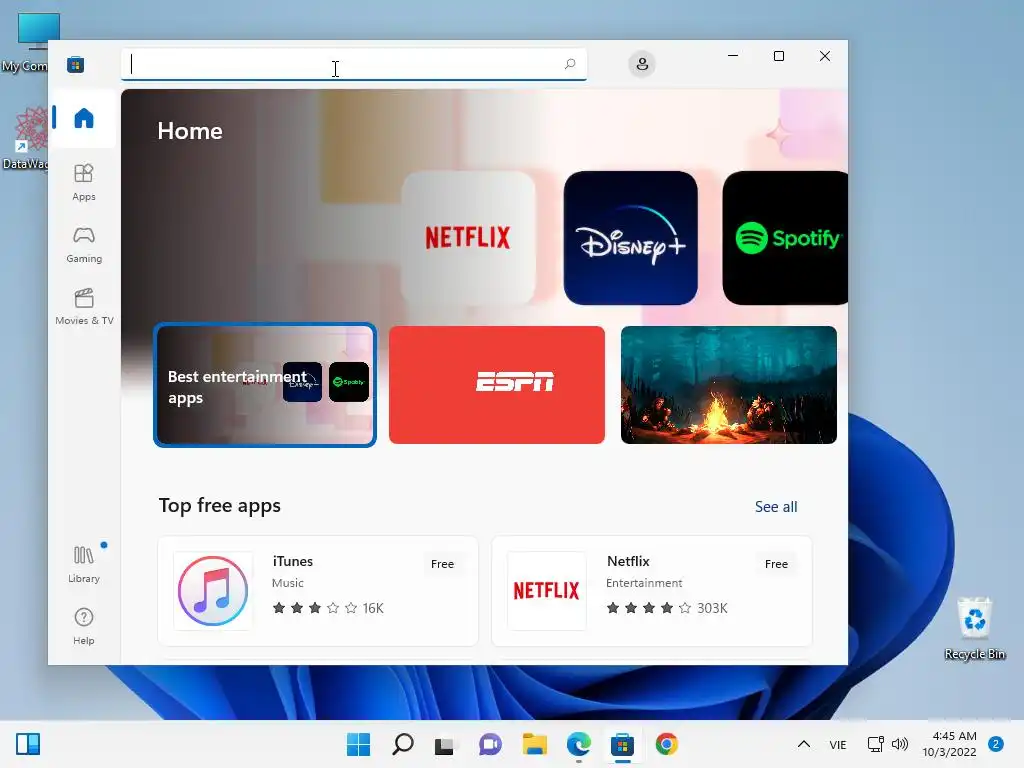Viewport: 1024px width, 768px height.
Task: Open the Help page
Action: [84, 627]
